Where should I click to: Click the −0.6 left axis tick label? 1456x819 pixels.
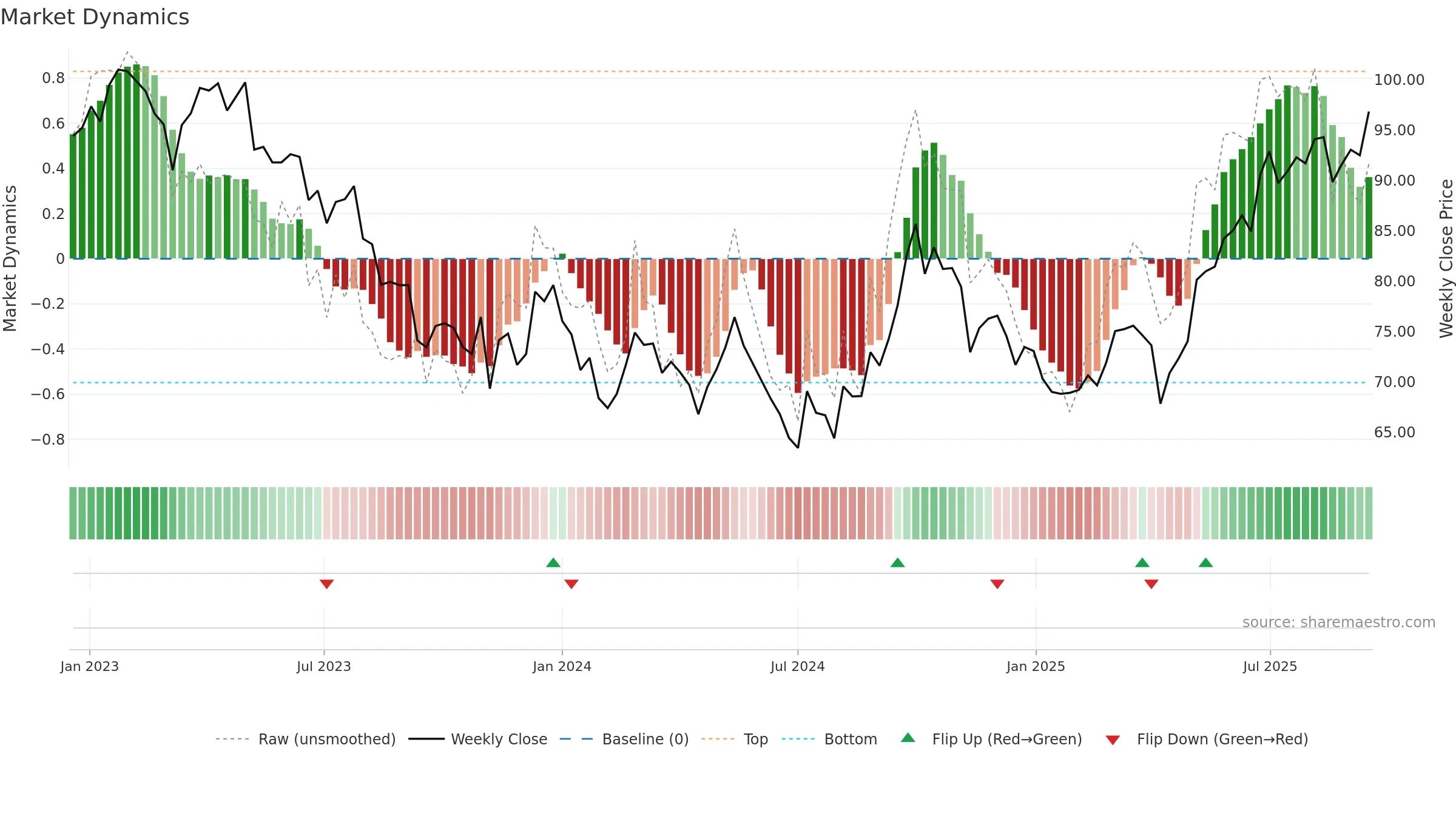[48, 394]
